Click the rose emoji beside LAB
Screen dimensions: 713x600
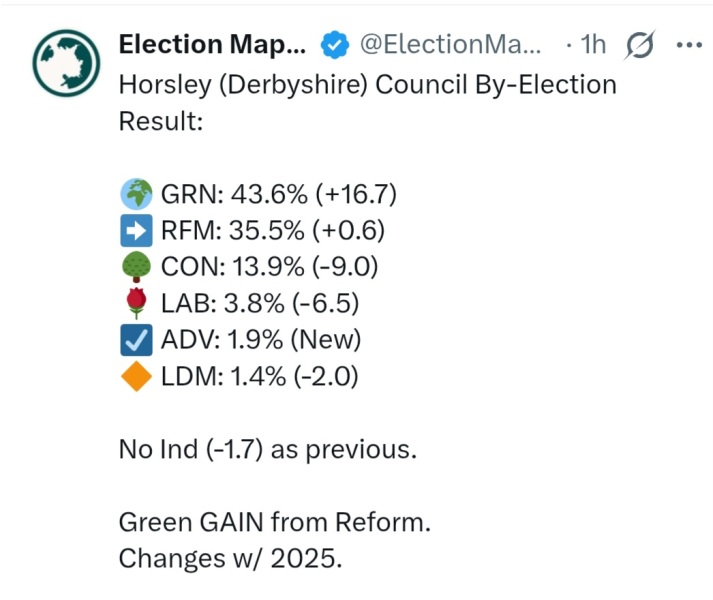coord(136,304)
